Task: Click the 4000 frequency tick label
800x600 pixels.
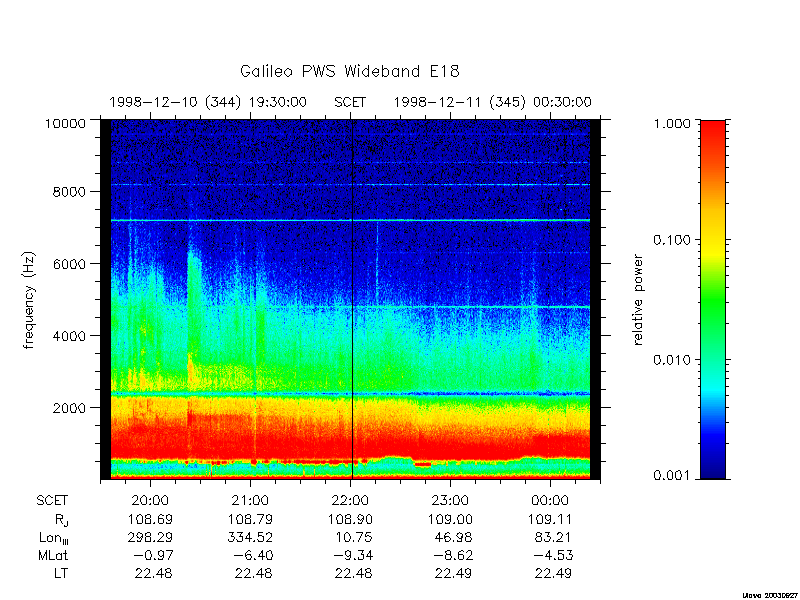Action: 71,336
